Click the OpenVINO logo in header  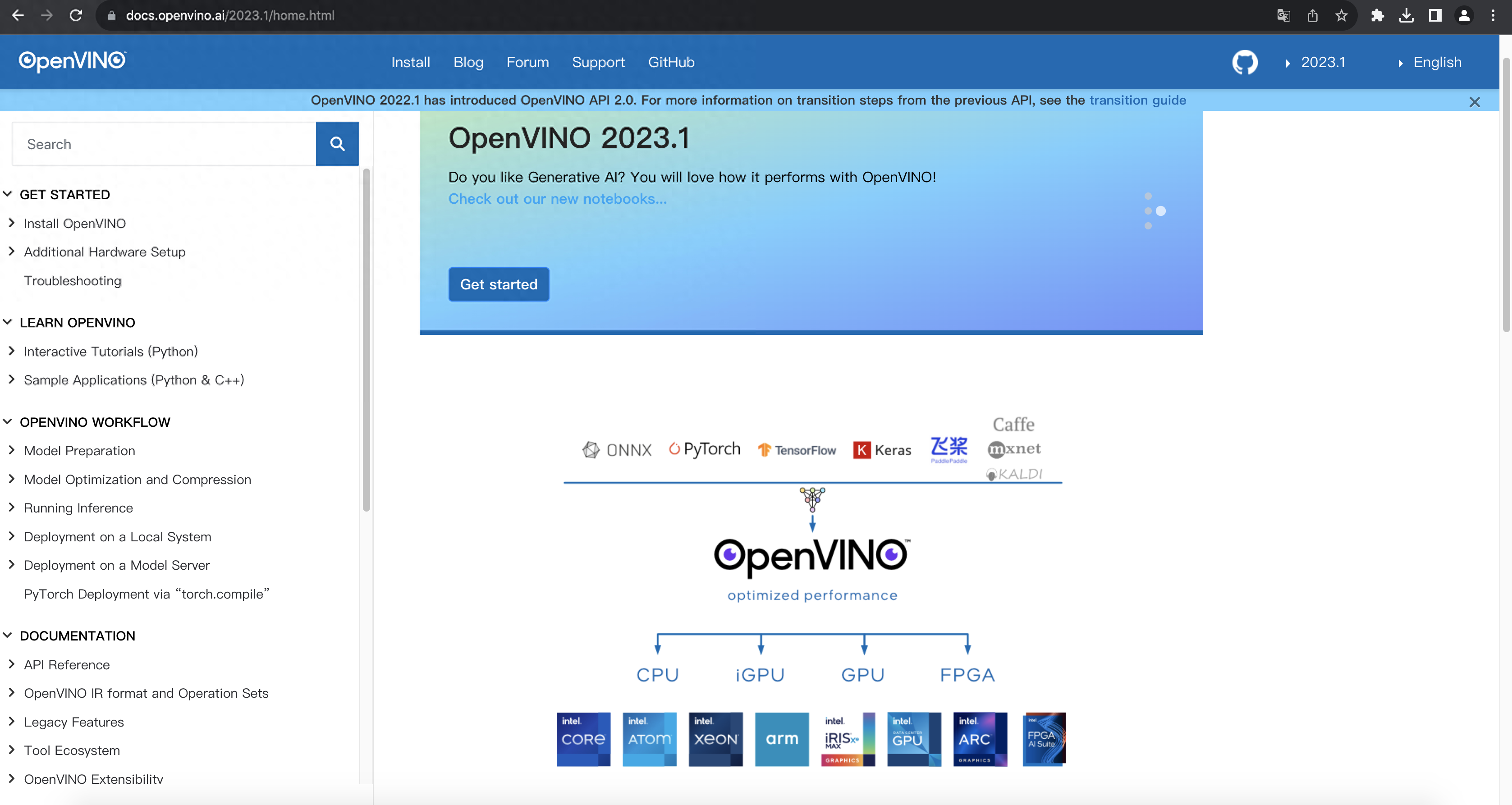point(72,61)
